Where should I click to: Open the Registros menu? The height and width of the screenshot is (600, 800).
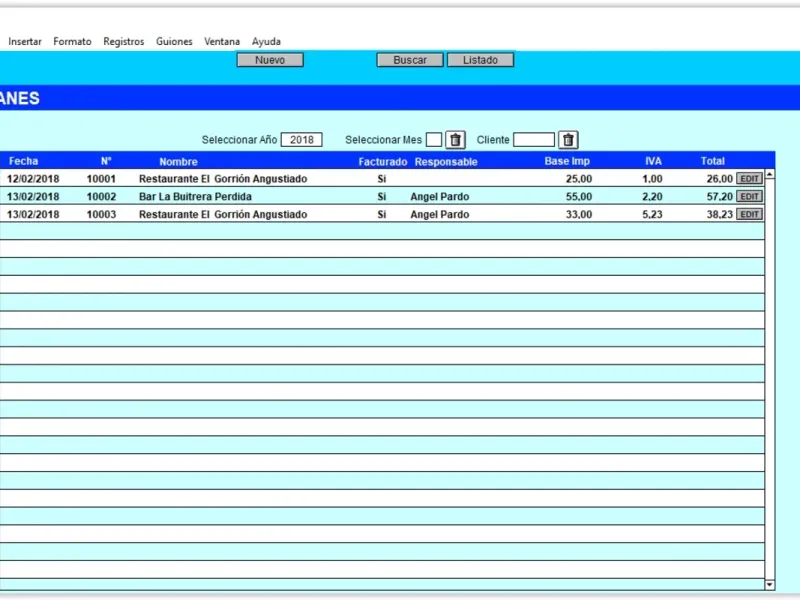[124, 42]
